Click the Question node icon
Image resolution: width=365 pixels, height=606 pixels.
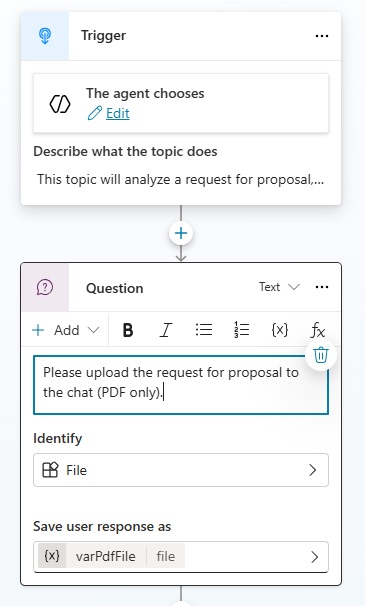coord(45,288)
